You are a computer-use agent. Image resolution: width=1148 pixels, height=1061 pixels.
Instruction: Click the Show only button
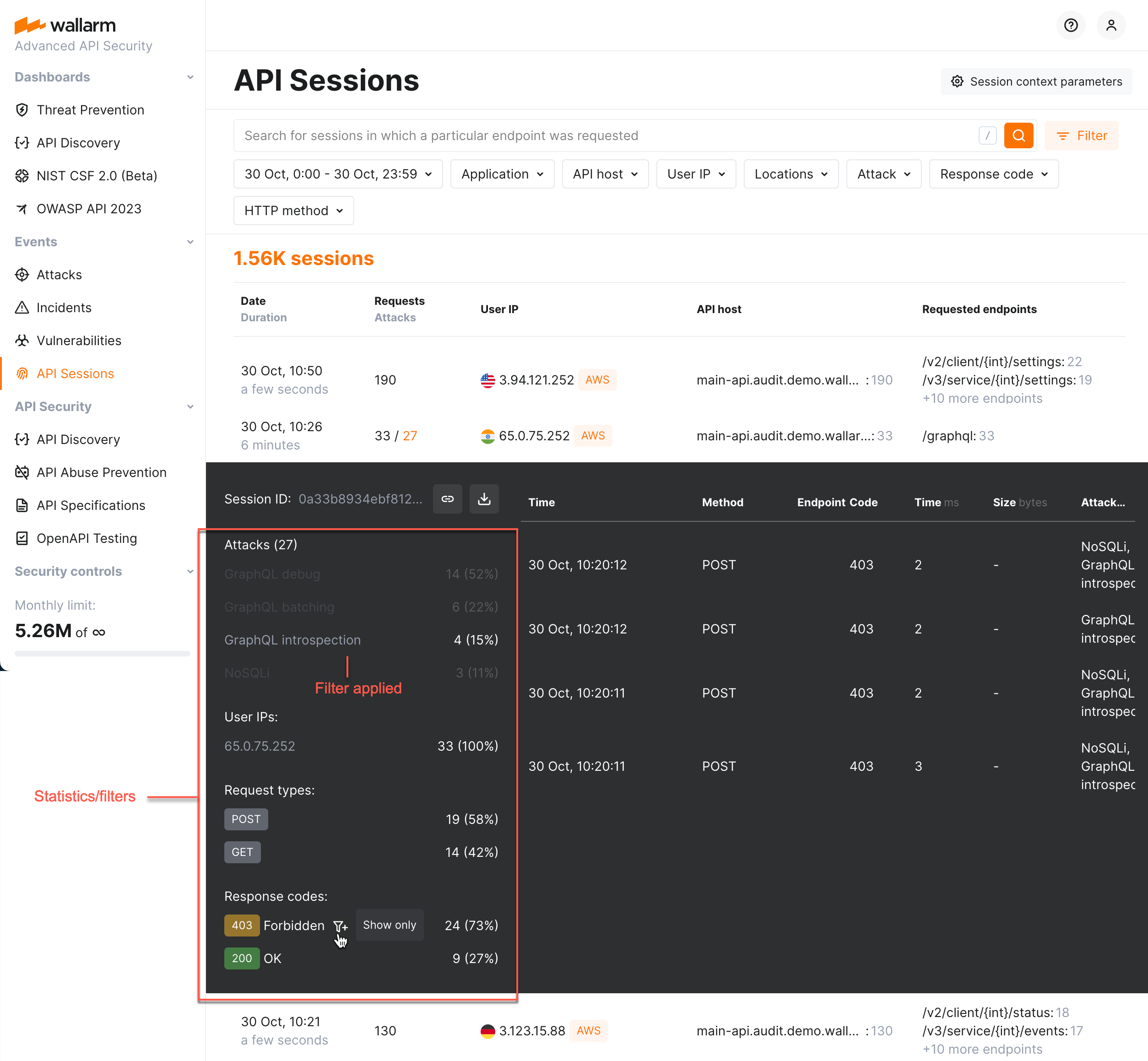[390, 925]
